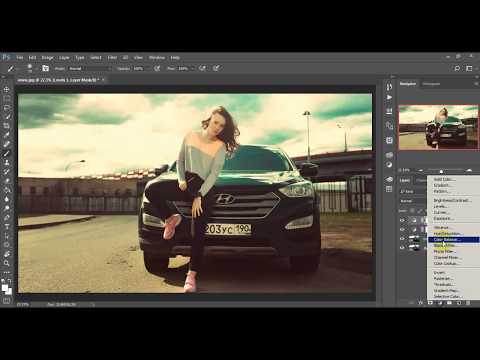Viewport: 480px width, 360px height.
Task: Select the Rectangular Marquee tool
Action: point(6,99)
